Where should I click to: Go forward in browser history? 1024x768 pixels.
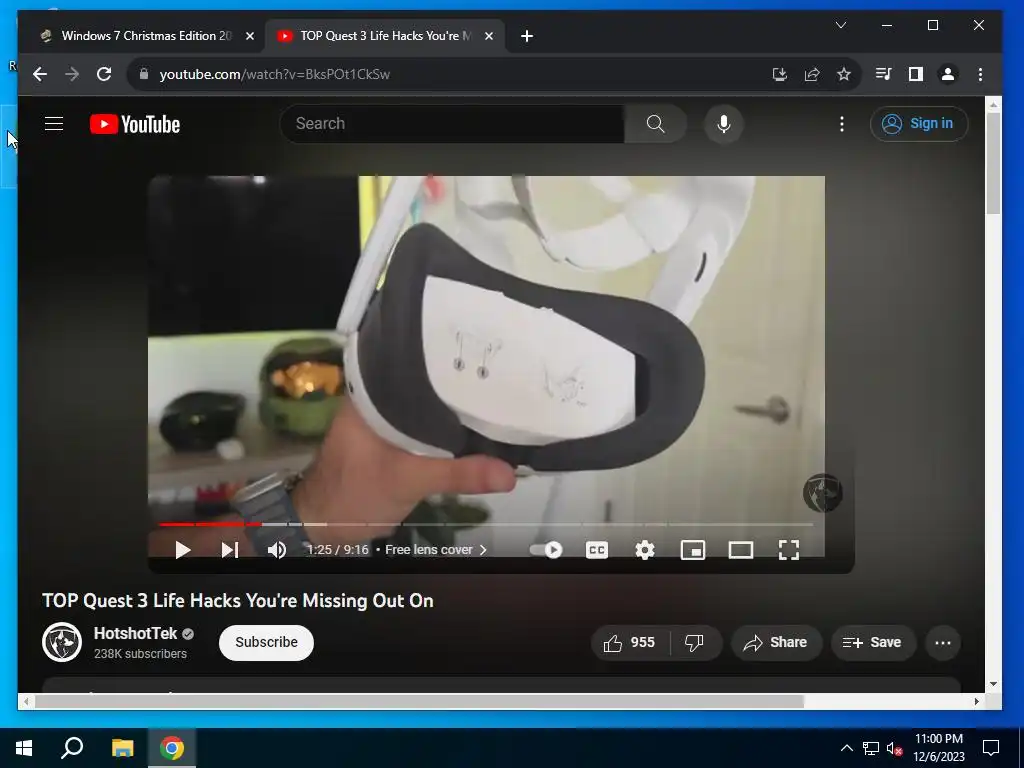pyautogui.click(x=72, y=74)
